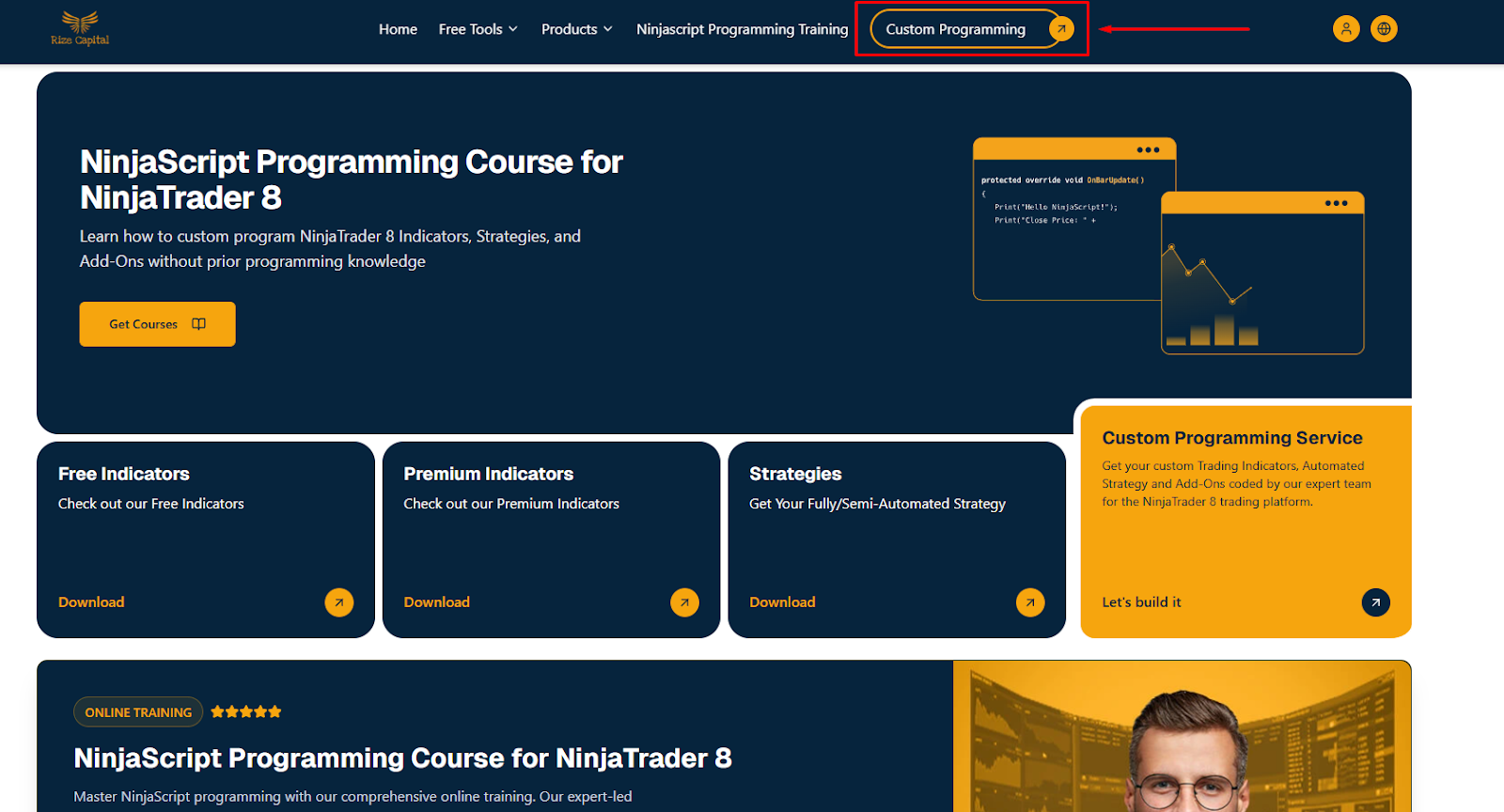Click Download under Premium Indicators
This screenshot has height=812, width=1504.
(x=437, y=602)
